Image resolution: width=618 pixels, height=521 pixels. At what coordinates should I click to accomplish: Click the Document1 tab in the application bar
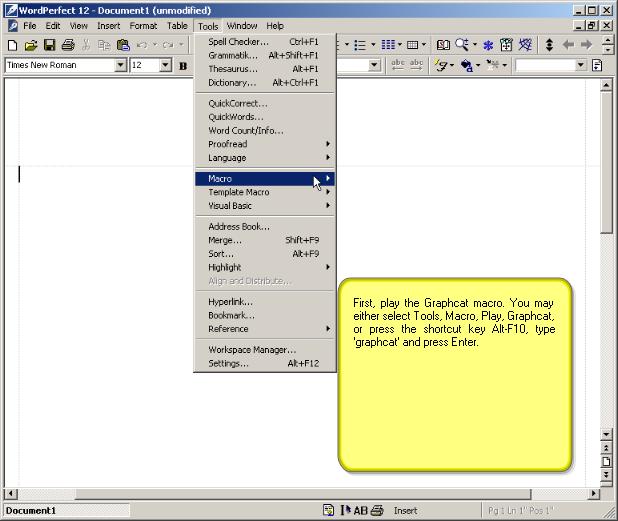67,511
